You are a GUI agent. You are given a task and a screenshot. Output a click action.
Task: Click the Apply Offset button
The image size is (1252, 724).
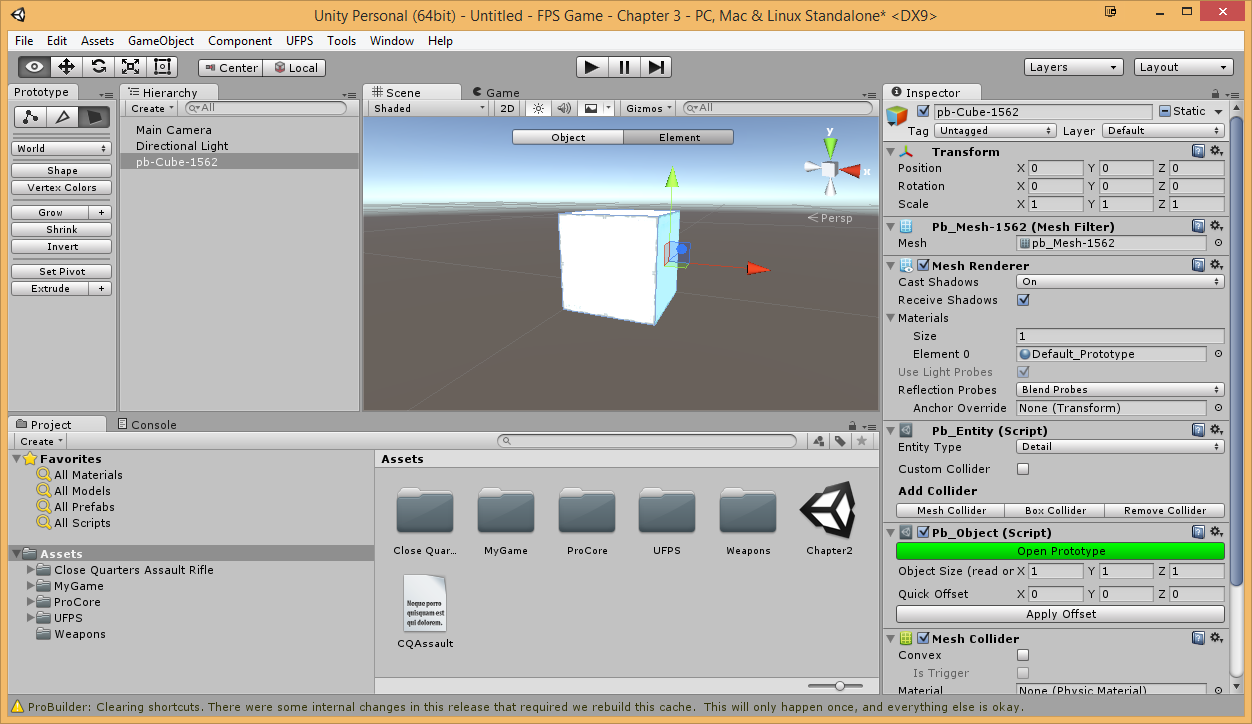click(1060, 614)
